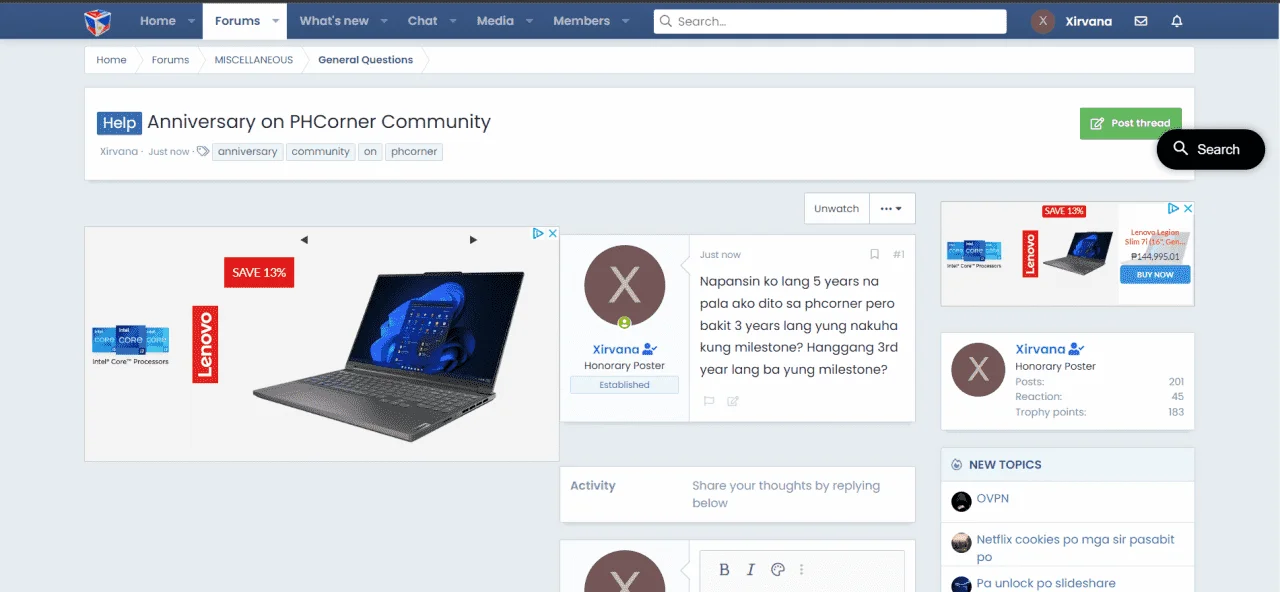Image resolution: width=1280 pixels, height=592 pixels.
Task: Click the anniversary tag
Action: [x=247, y=152]
